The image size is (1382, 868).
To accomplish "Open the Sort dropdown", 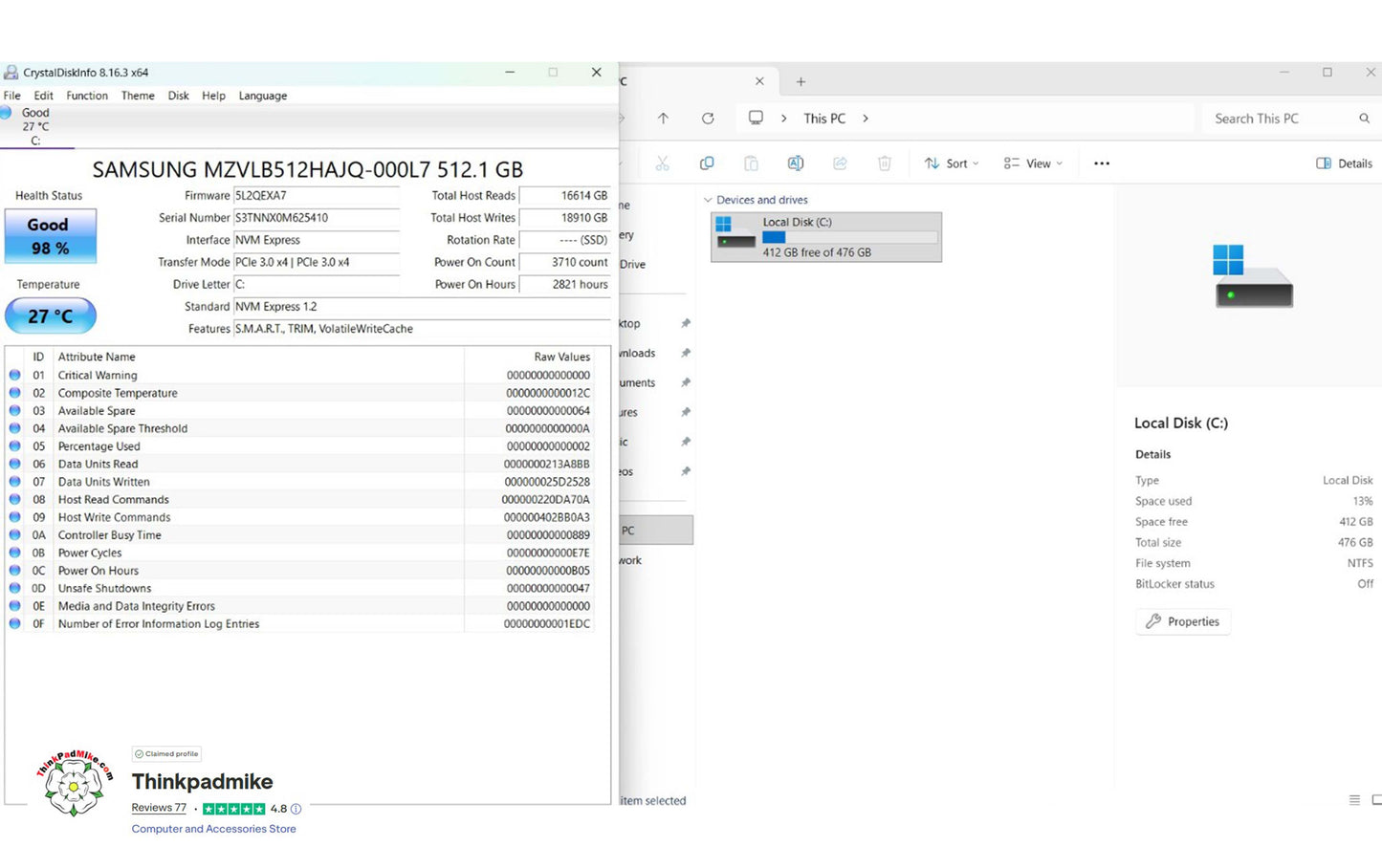I will tap(951, 163).
